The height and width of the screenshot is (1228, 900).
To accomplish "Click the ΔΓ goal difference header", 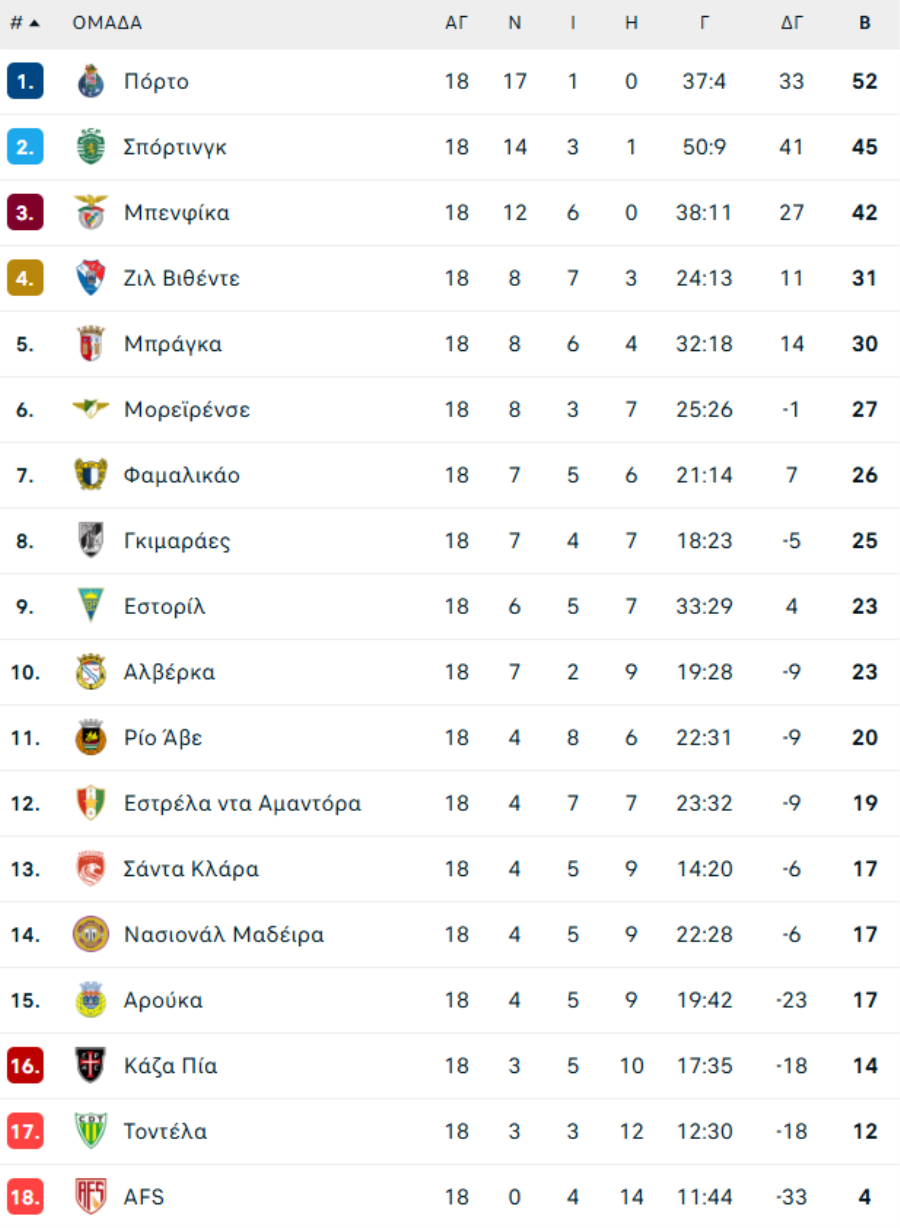I will [x=792, y=23].
